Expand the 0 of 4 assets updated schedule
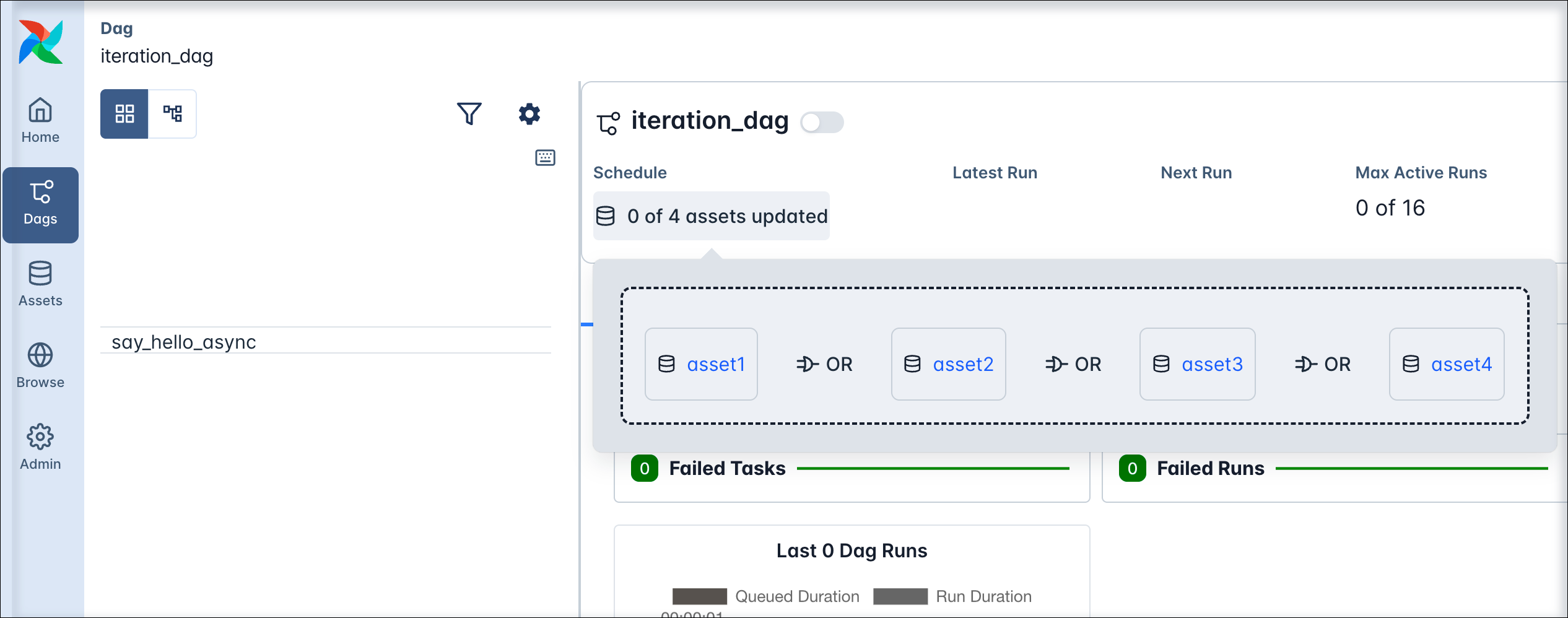This screenshot has height=618, width=1568. click(x=710, y=216)
